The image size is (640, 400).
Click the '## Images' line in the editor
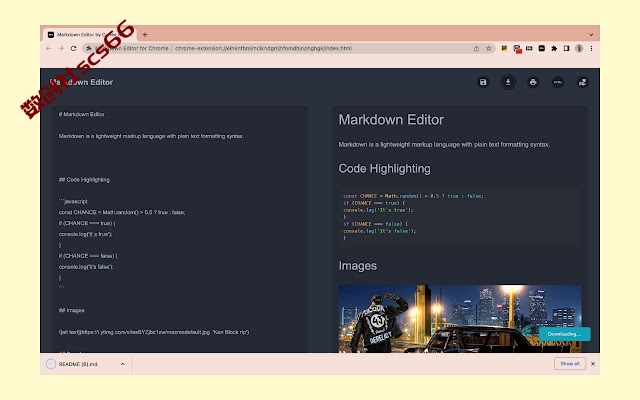point(71,310)
